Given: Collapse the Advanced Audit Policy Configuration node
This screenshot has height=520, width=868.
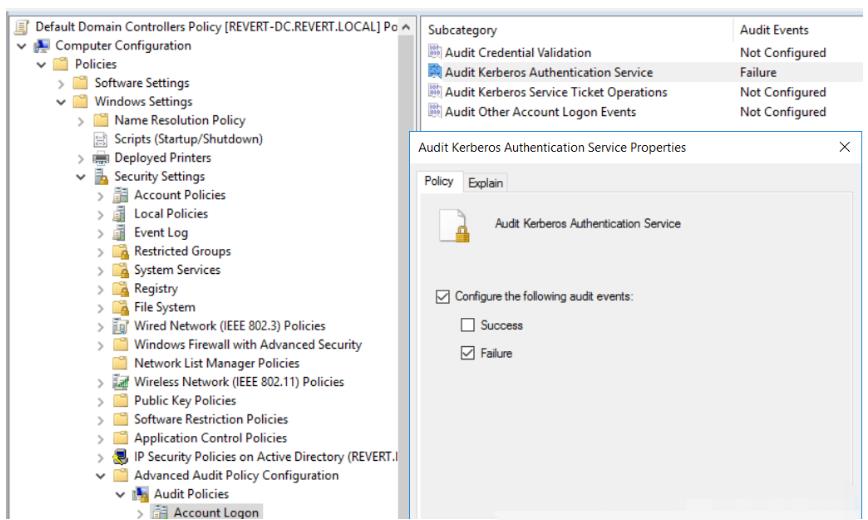Looking at the screenshot, I should click(101, 476).
